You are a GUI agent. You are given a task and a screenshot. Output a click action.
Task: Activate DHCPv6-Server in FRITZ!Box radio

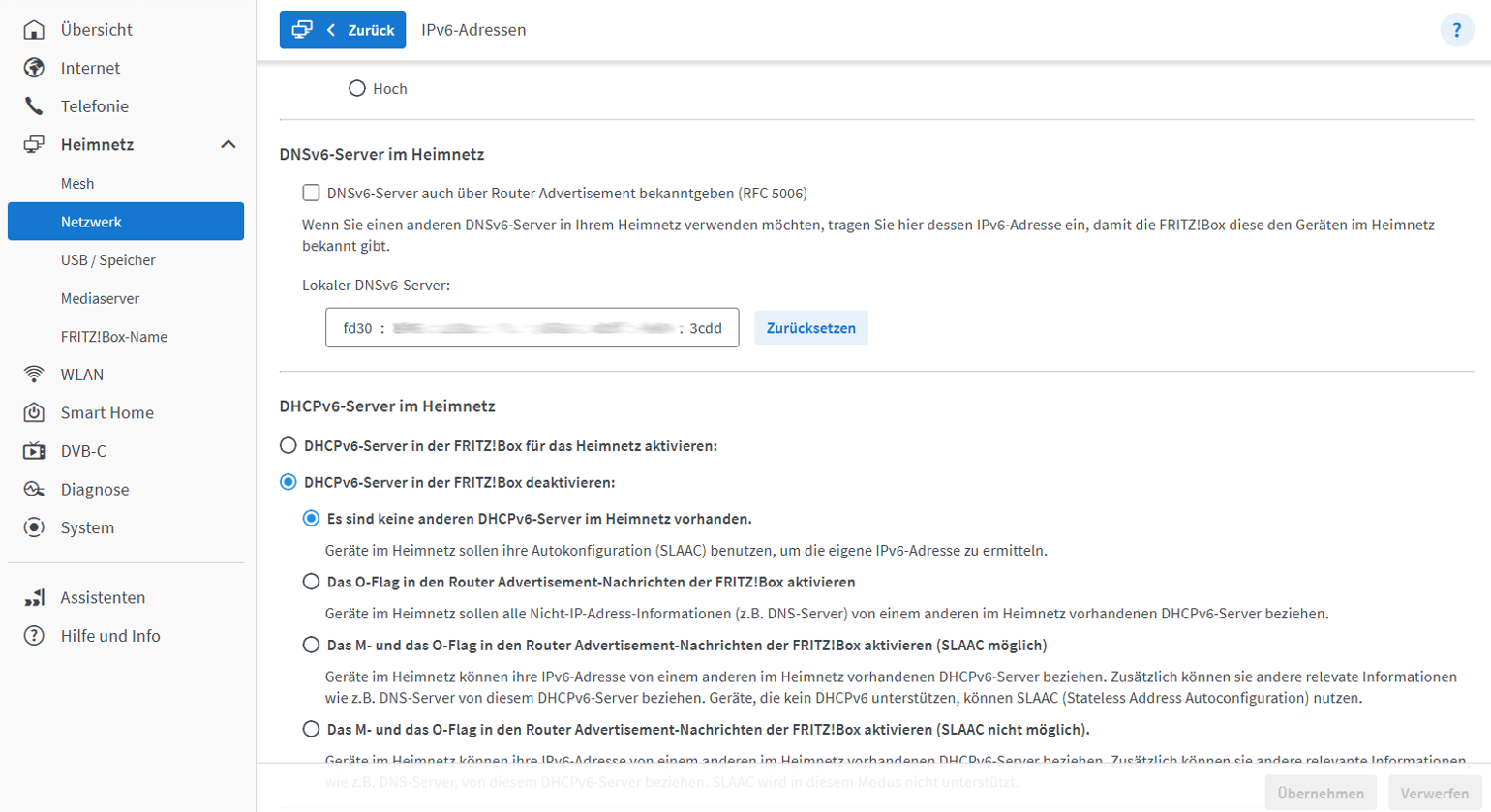click(x=289, y=446)
